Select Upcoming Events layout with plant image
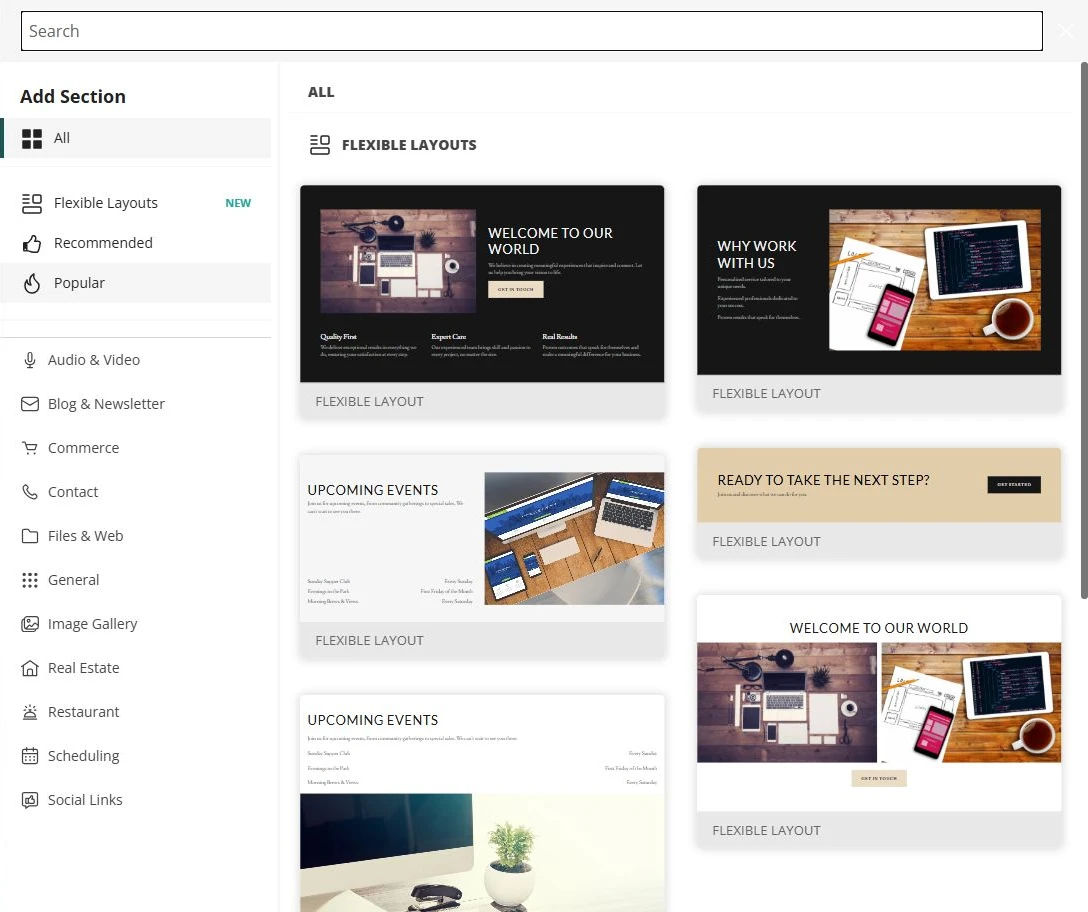Image resolution: width=1088 pixels, height=912 pixels. pos(482,803)
